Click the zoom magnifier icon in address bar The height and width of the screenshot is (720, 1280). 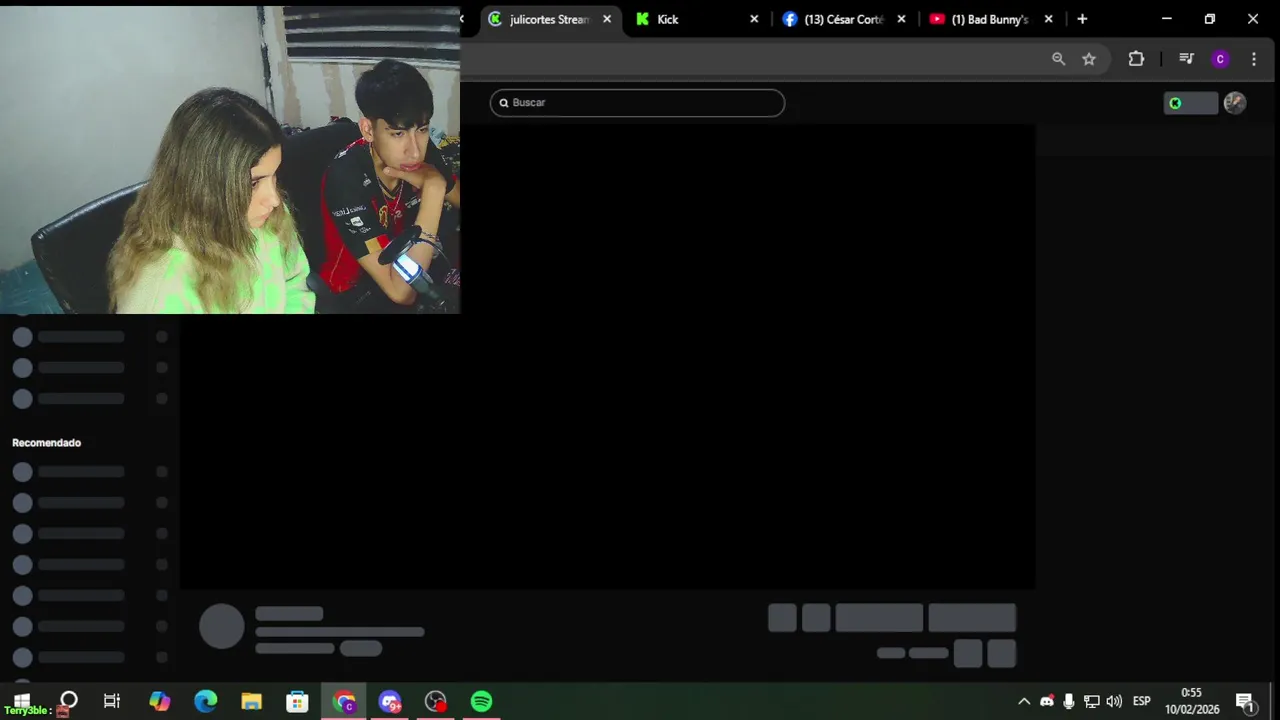tap(1058, 59)
